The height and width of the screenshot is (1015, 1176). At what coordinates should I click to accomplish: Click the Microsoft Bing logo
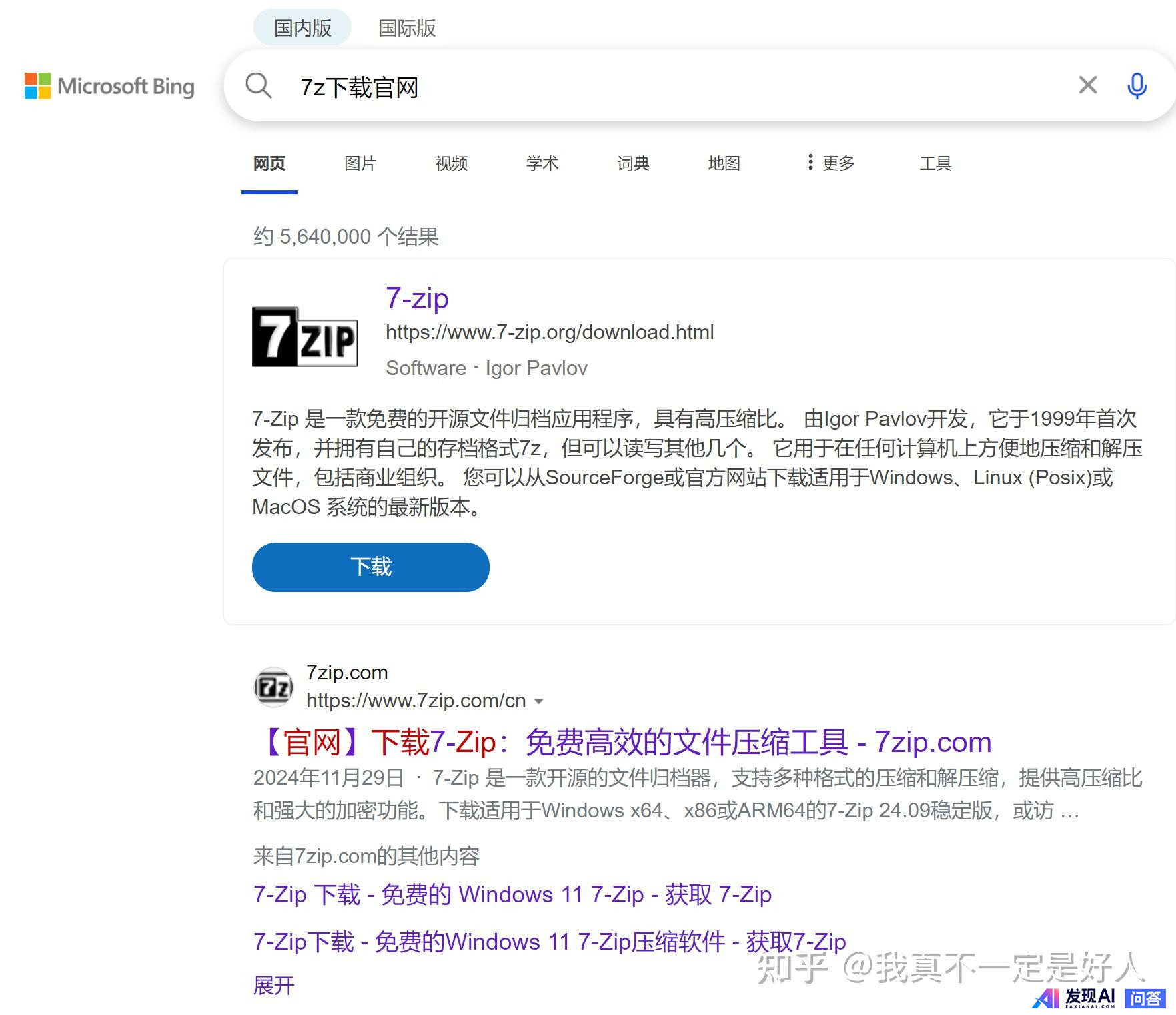[109, 86]
